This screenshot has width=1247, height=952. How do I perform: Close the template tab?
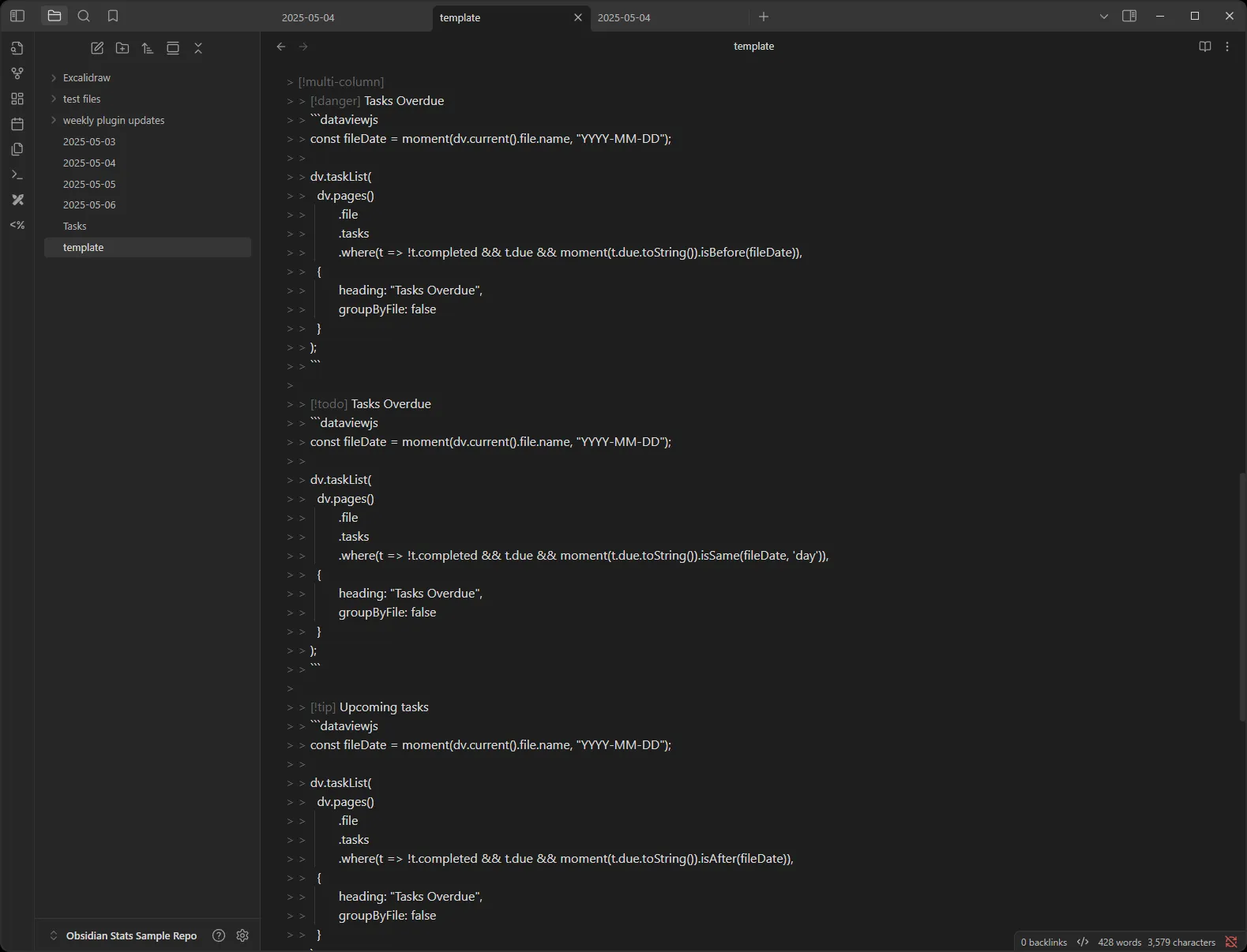(578, 17)
